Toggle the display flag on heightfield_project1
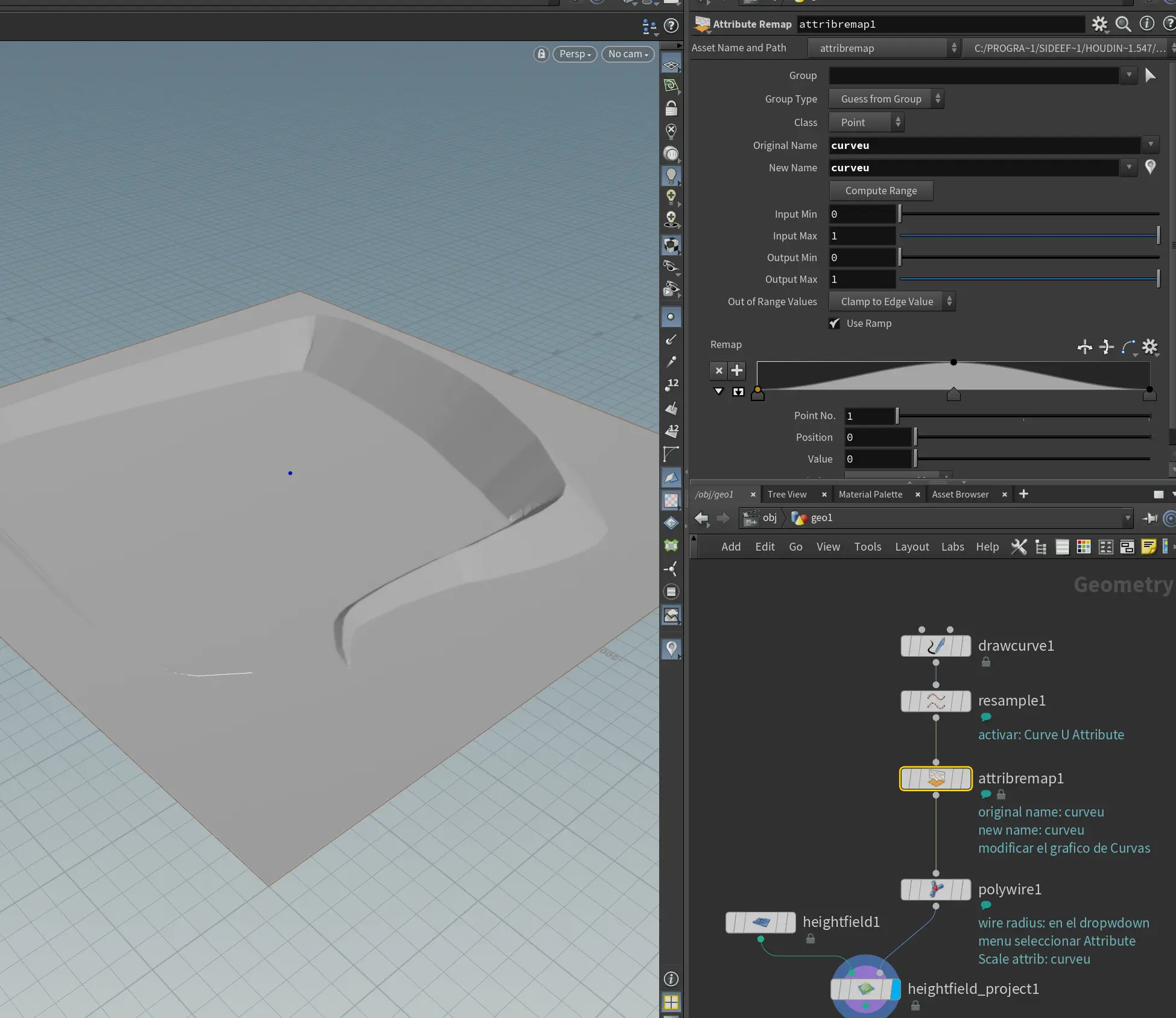The image size is (1176, 1018). tap(896, 989)
